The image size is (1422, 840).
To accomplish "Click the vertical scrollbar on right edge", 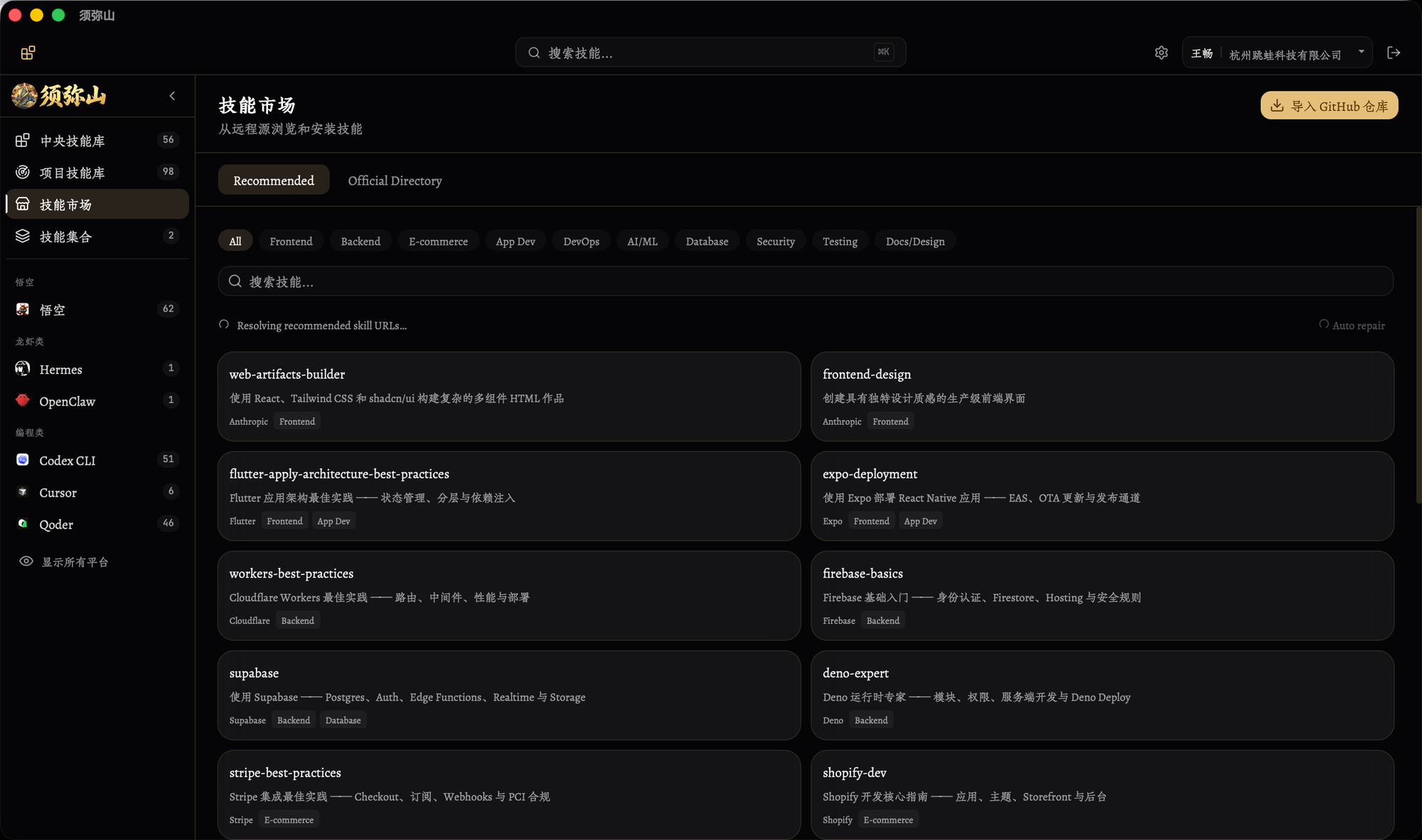I will pyautogui.click(x=1418, y=355).
